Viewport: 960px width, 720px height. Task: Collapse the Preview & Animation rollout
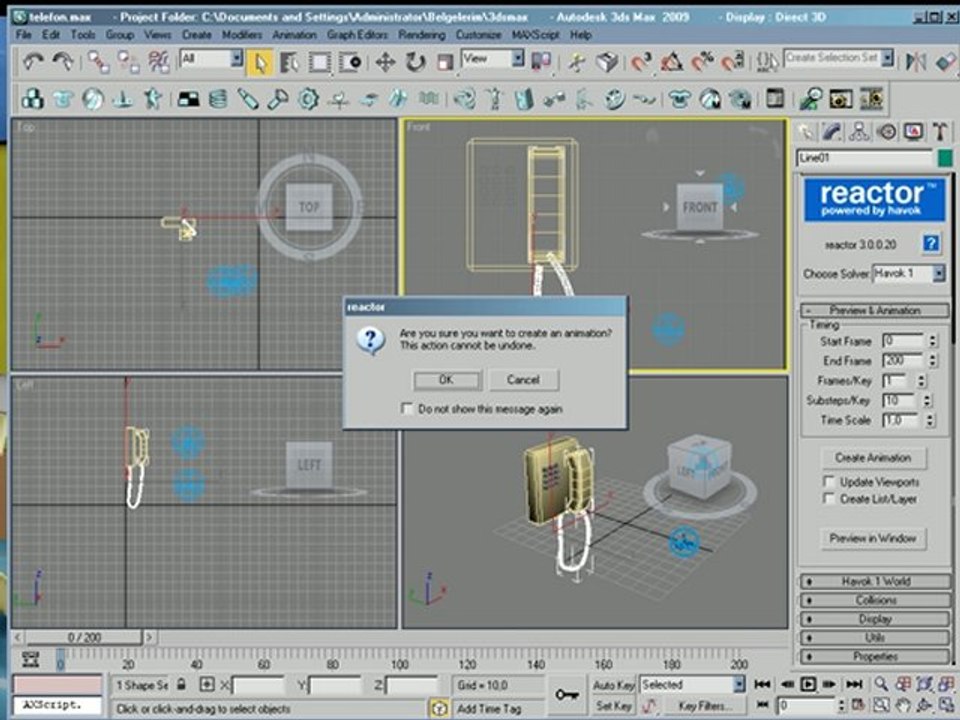pos(875,310)
